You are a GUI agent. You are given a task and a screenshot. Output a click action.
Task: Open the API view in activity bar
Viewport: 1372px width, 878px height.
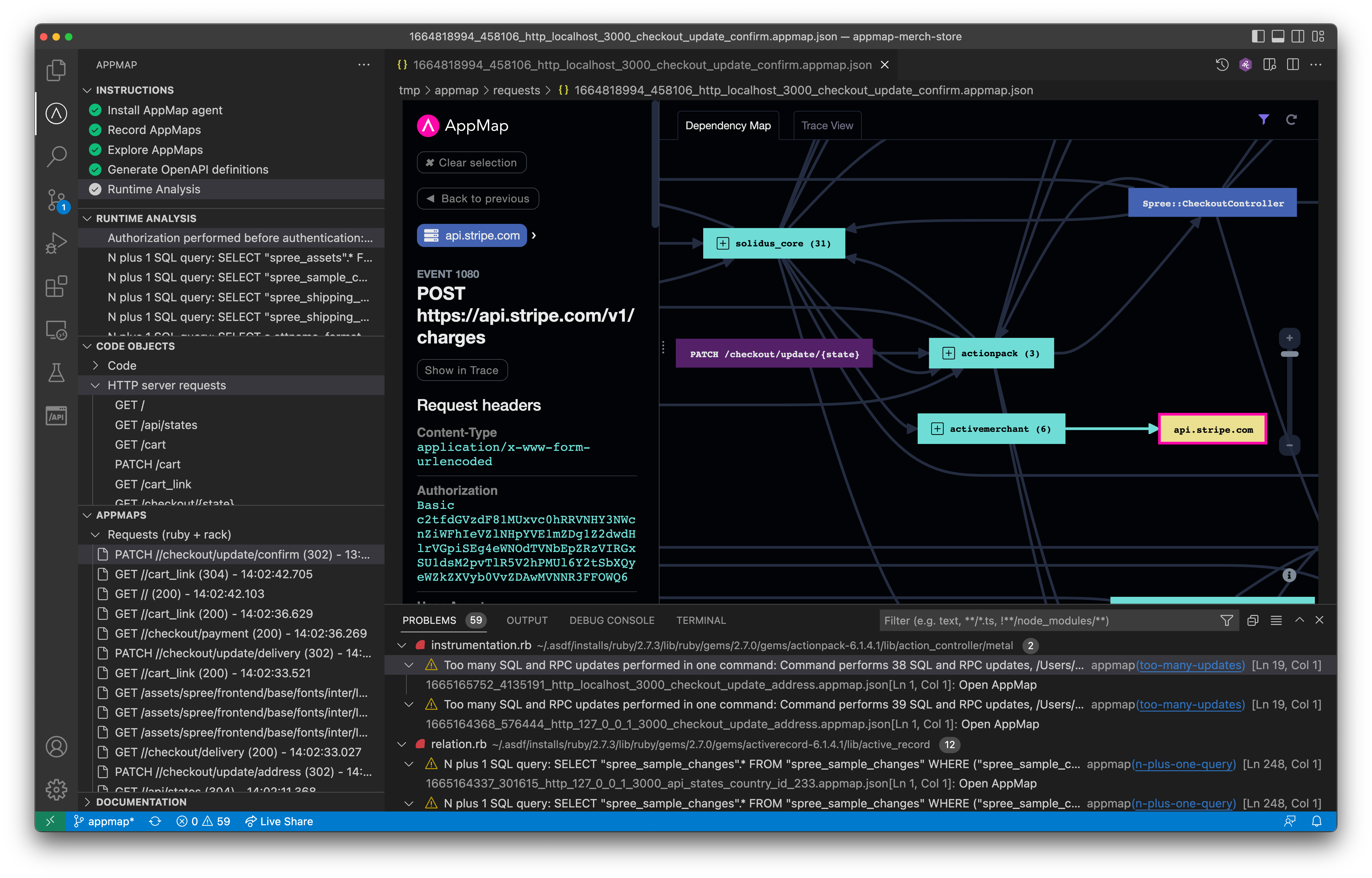pyautogui.click(x=56, y=416)
